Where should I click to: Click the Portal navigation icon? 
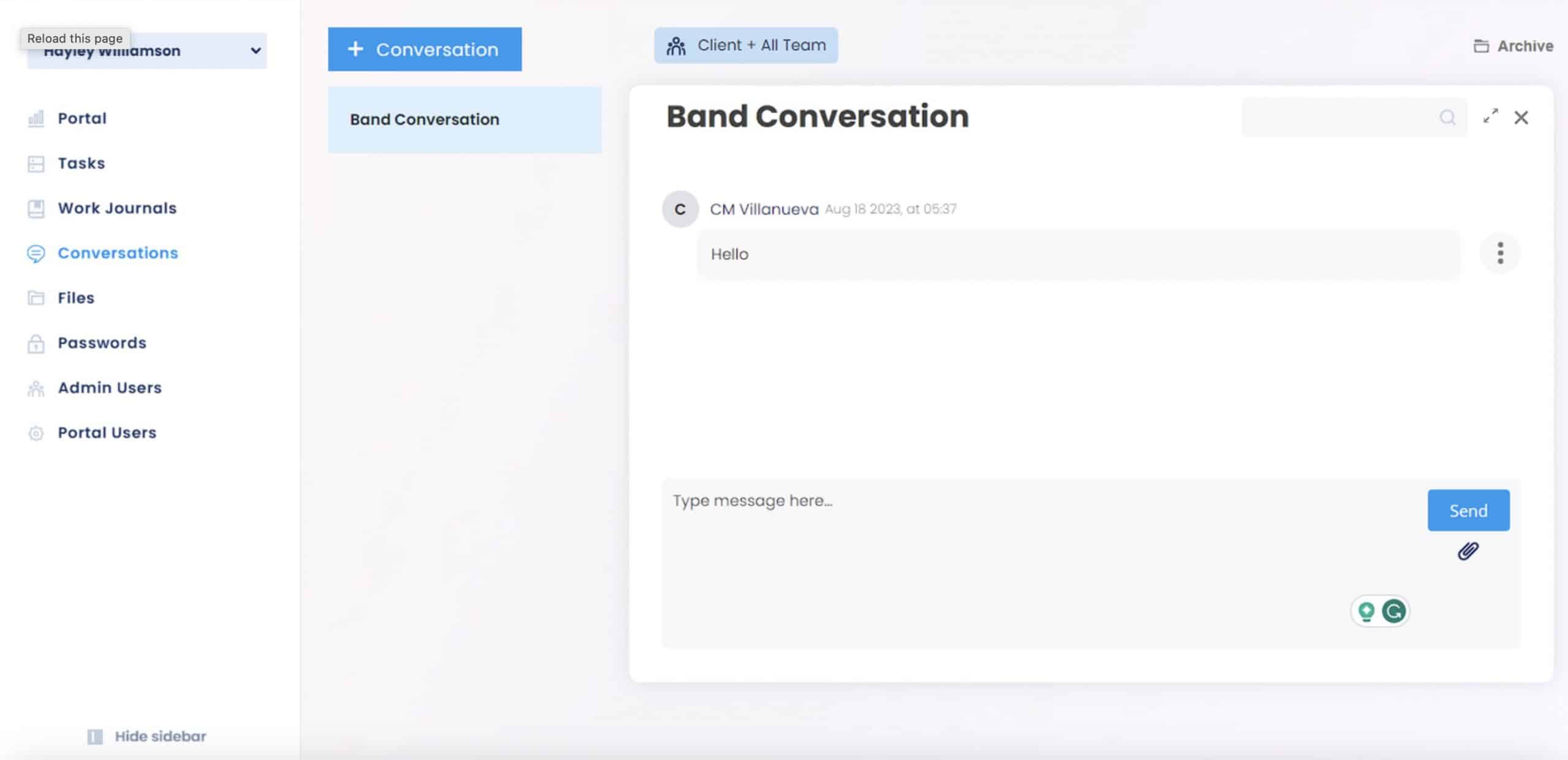[36, 118]
